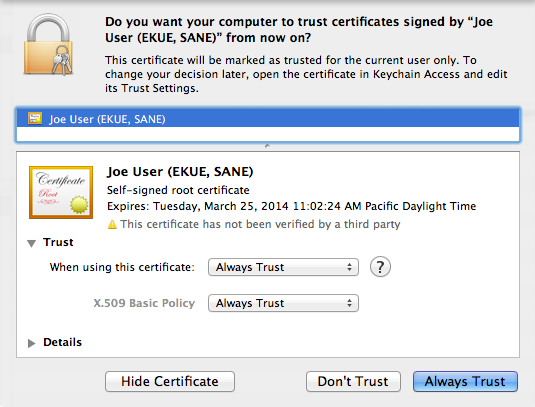
Task: Select Joe User (EKUE, SANE) list row
Action: coord(268,118)
